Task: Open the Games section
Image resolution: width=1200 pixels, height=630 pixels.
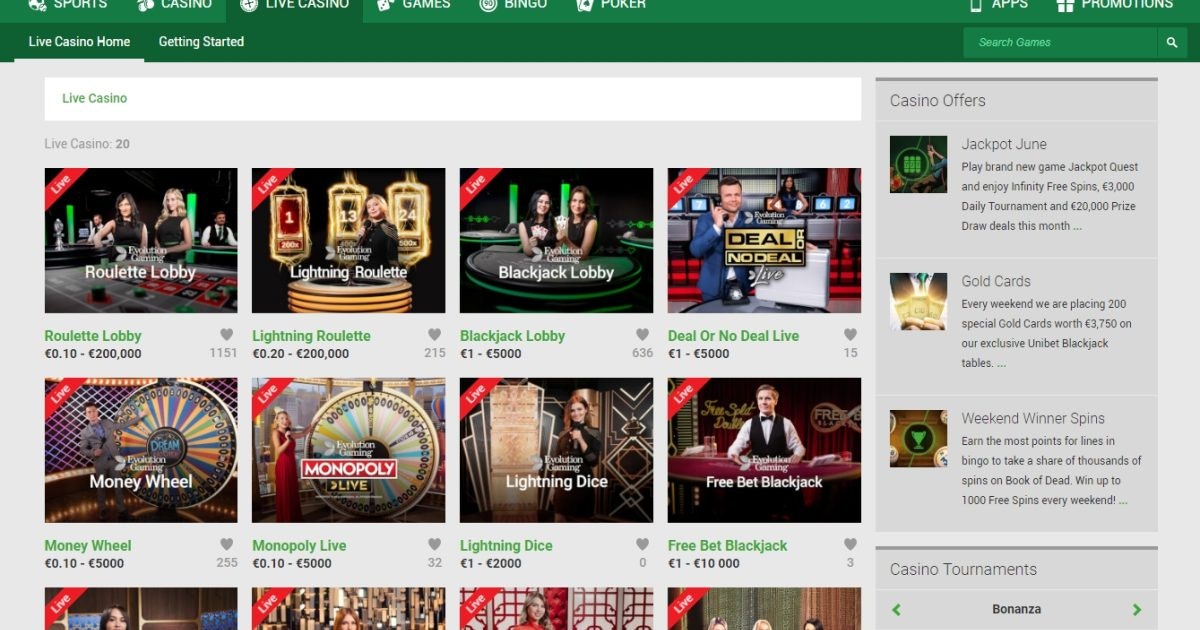Action: coord(426,5)
